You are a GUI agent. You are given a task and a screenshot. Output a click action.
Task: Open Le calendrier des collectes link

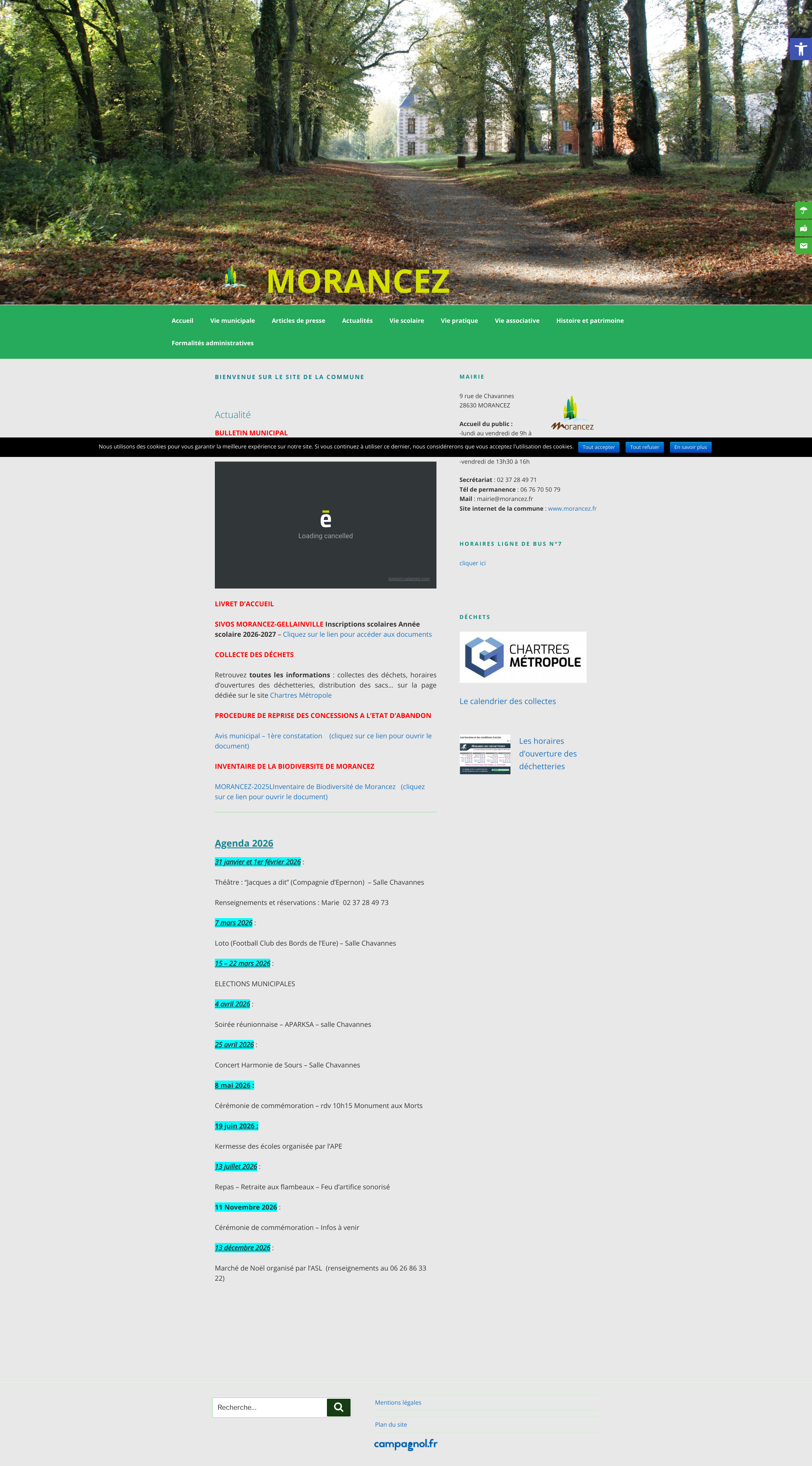click(x=507, y=701)
